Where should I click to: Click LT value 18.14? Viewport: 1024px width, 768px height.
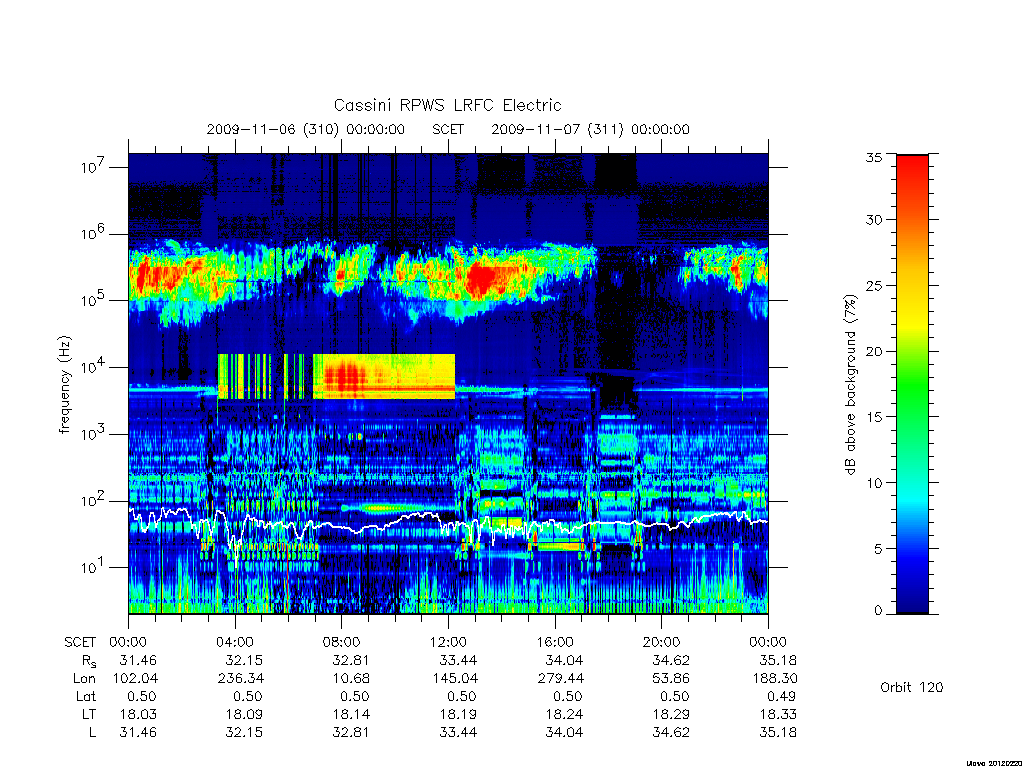click(351, 714)
